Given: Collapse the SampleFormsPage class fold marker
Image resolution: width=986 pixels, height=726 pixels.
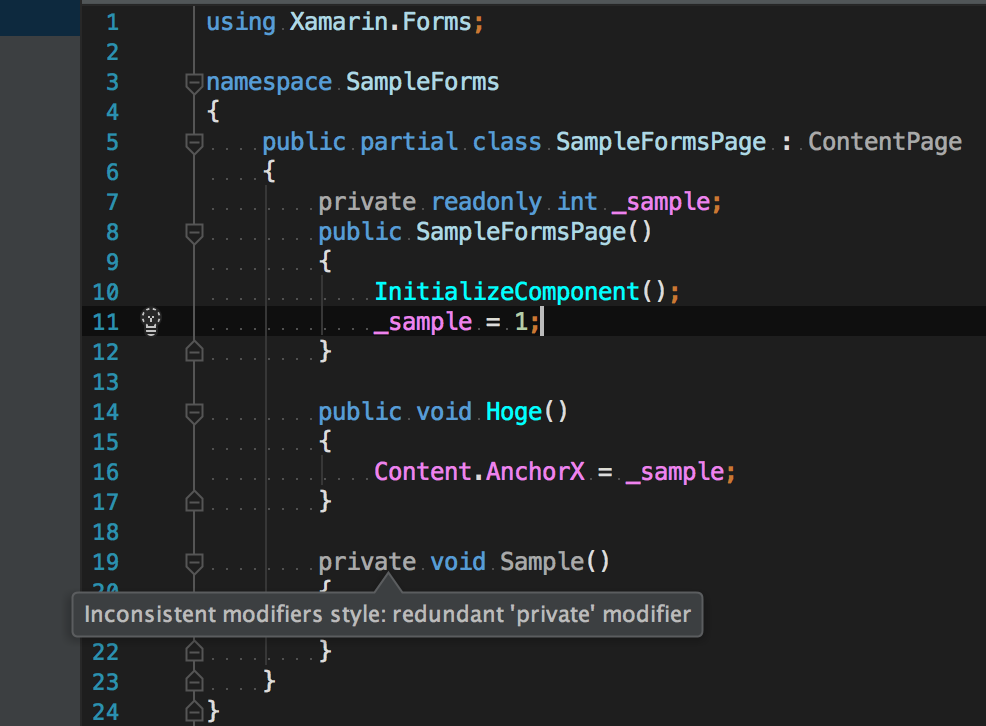Looking at the screenshot, I should click(194, 143).
